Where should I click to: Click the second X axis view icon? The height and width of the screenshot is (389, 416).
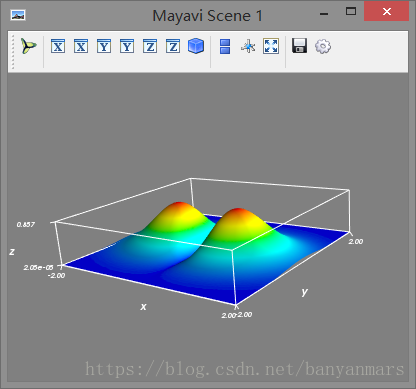(x=81, y=46)
